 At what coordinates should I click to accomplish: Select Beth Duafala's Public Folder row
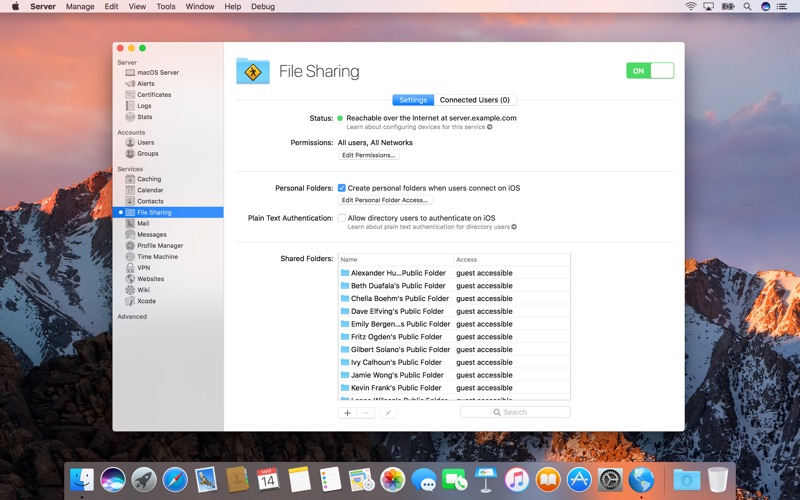coord(454,286)
